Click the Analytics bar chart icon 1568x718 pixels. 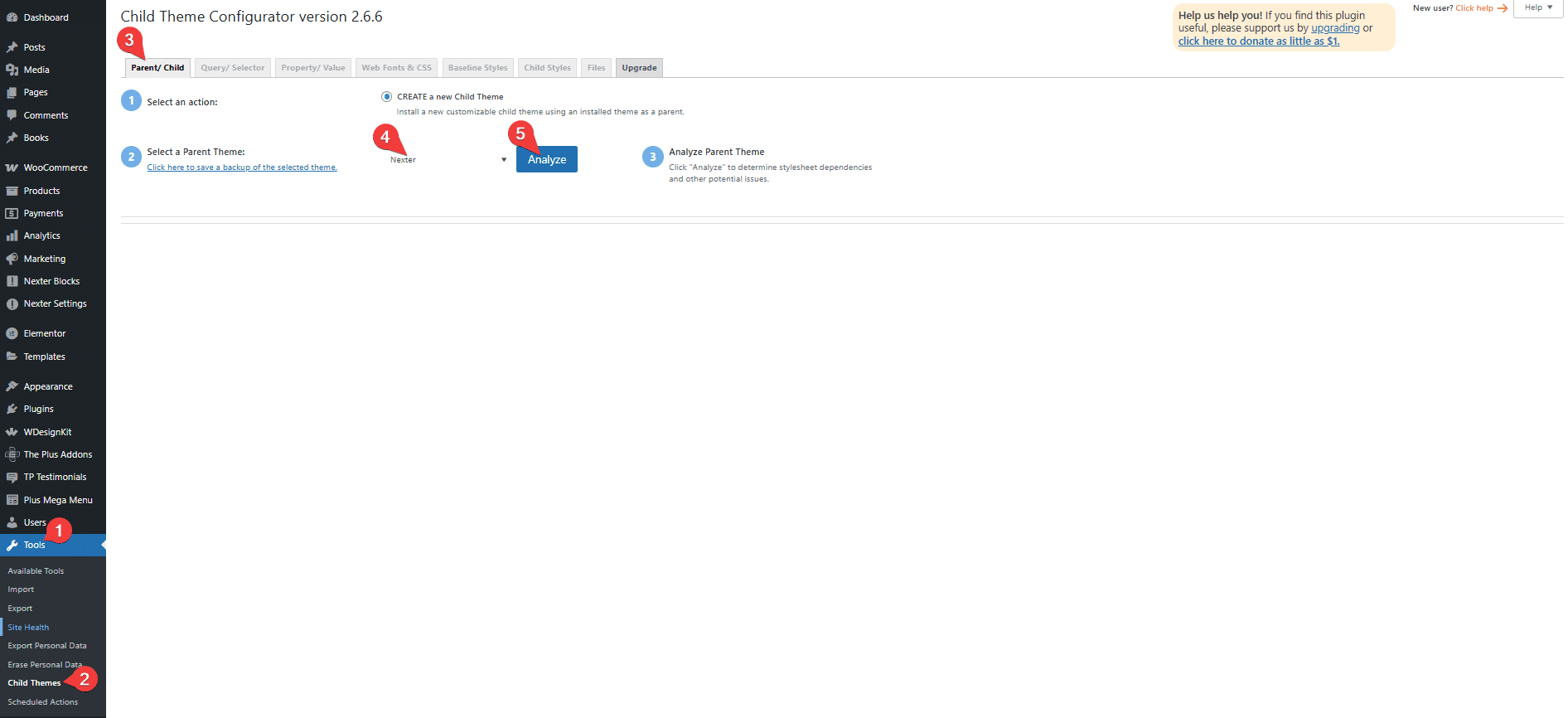click(x=12, y=235)
